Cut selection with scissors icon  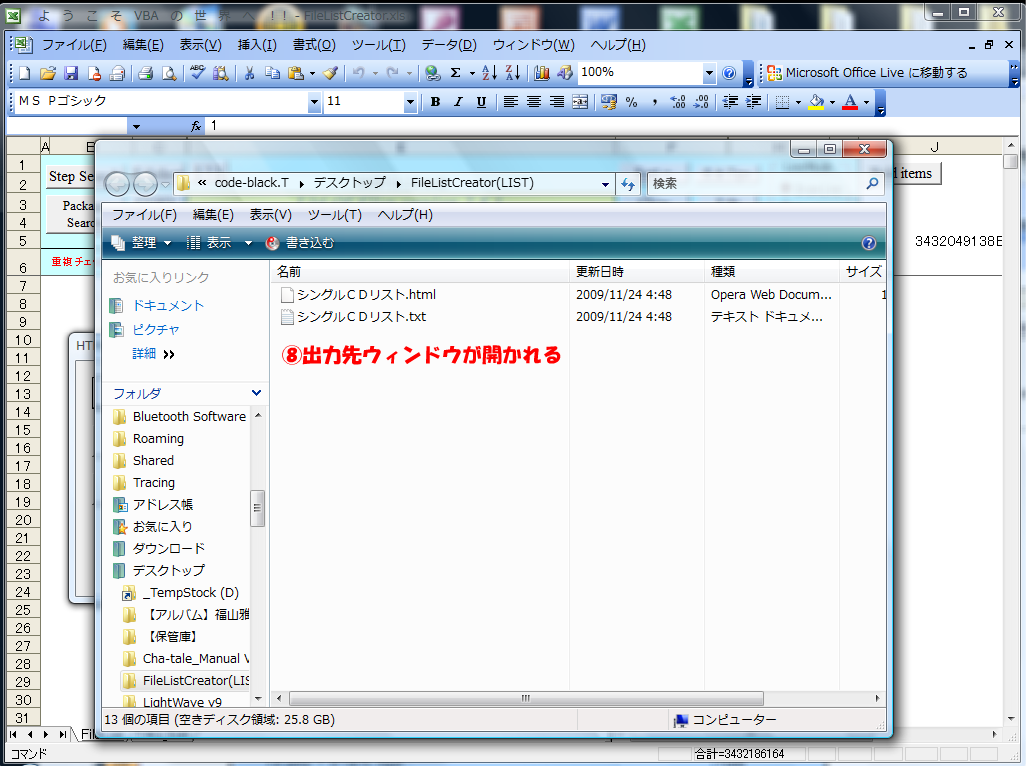click(x=249, y=73)
